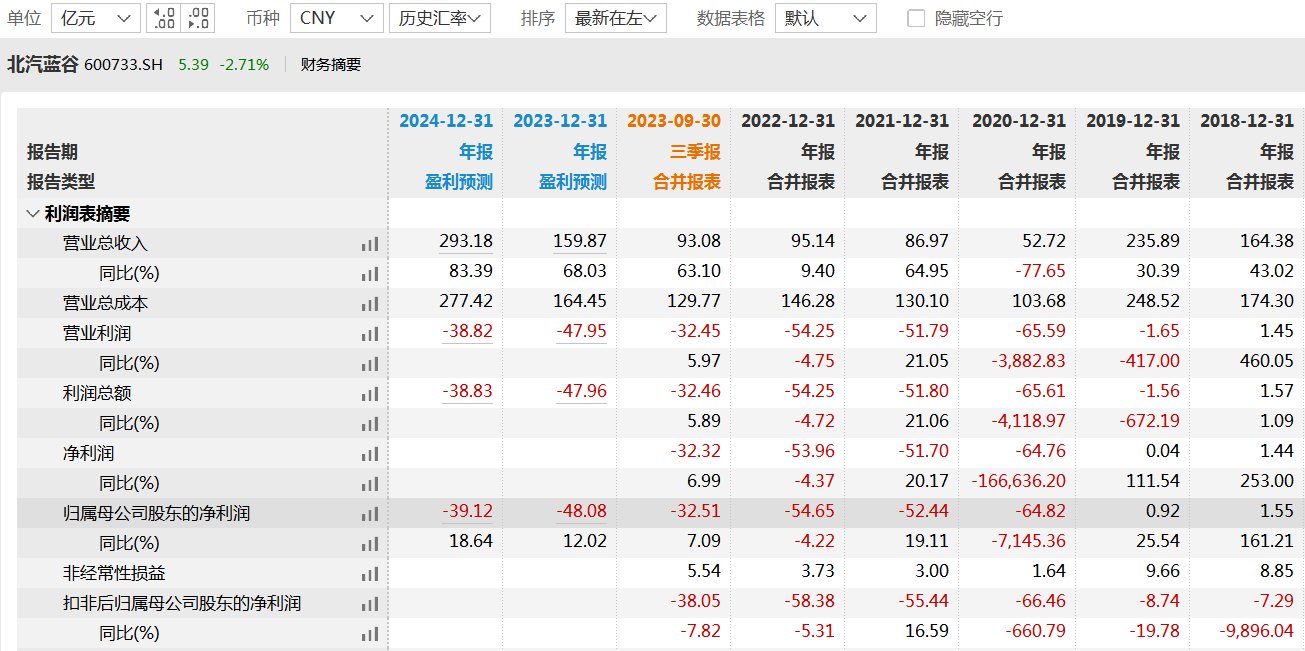Open chart icon for 扣非后 同比(%) row
Screen dimensions: 1305x651
click(x=370, y=633)
